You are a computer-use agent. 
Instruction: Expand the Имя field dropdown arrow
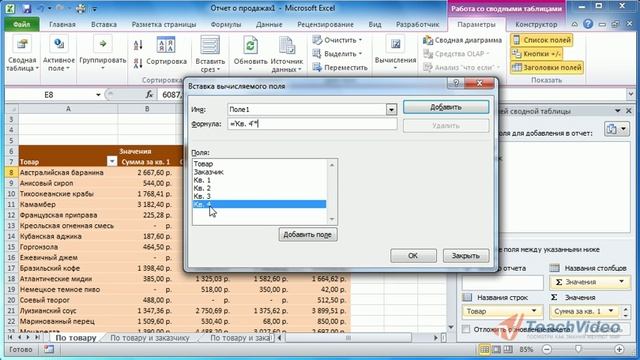point(391,109)
